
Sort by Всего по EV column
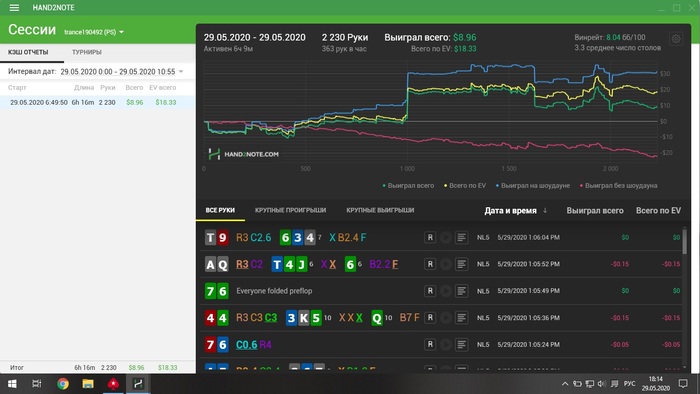coord(658,211)
